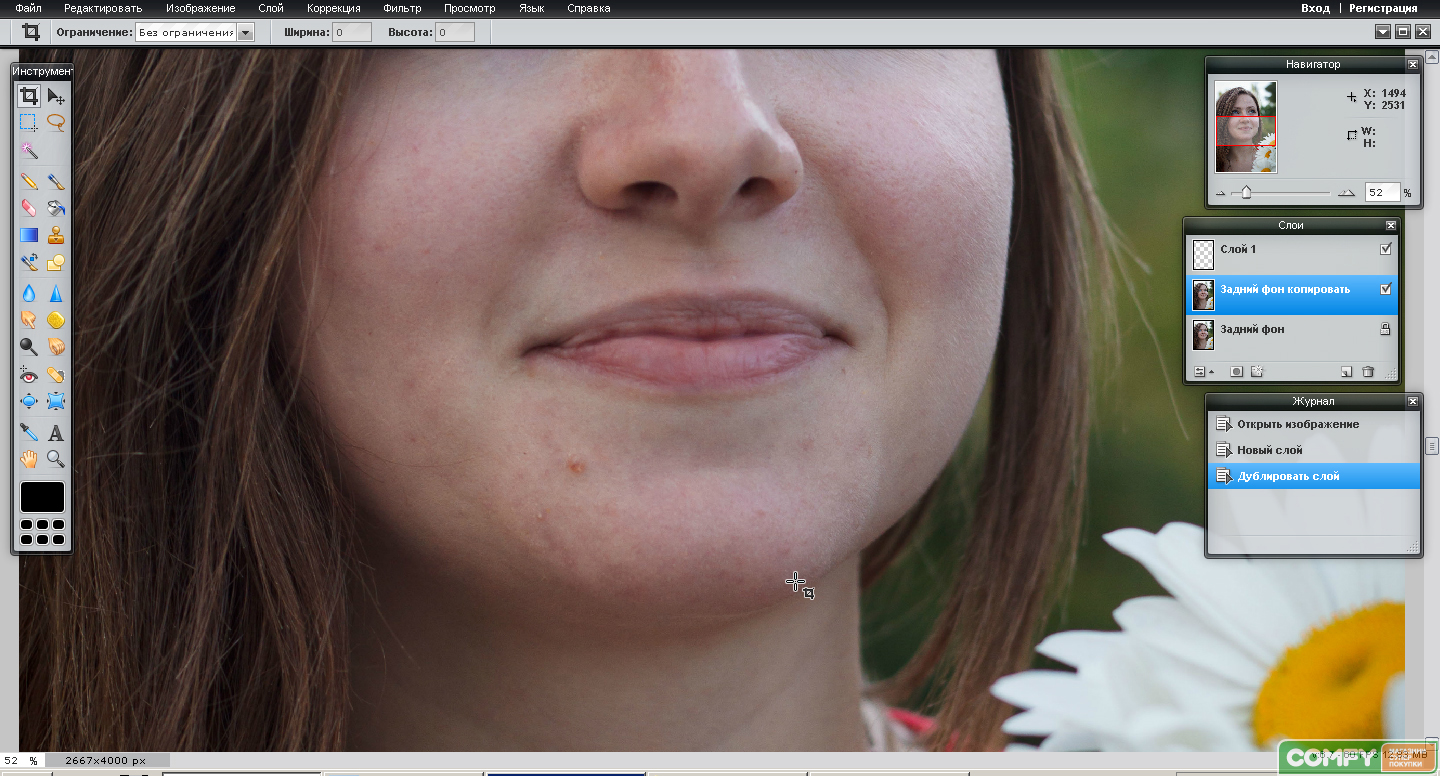The height and width of the screenshot is (776, 1440).
Task: Select the Eraser tool
Action: coord(29,208)
